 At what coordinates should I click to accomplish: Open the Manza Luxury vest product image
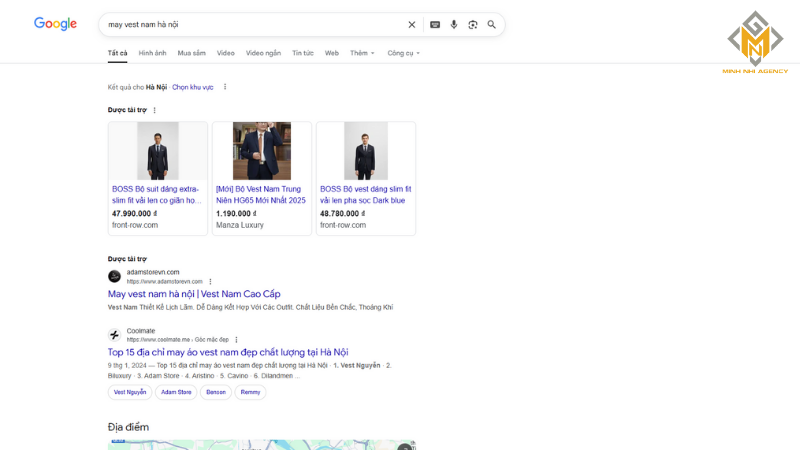(x=262, y=151)
